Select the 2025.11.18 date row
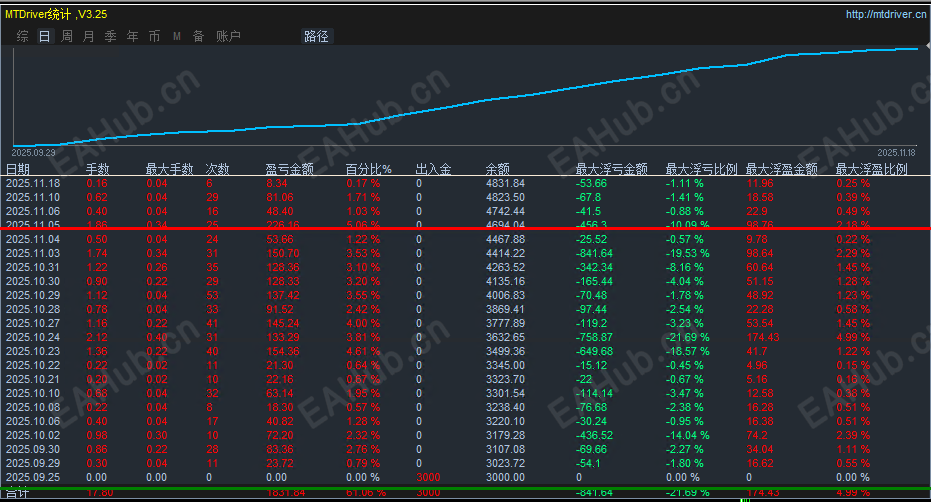Screen dimensions: 931x502 466,184
